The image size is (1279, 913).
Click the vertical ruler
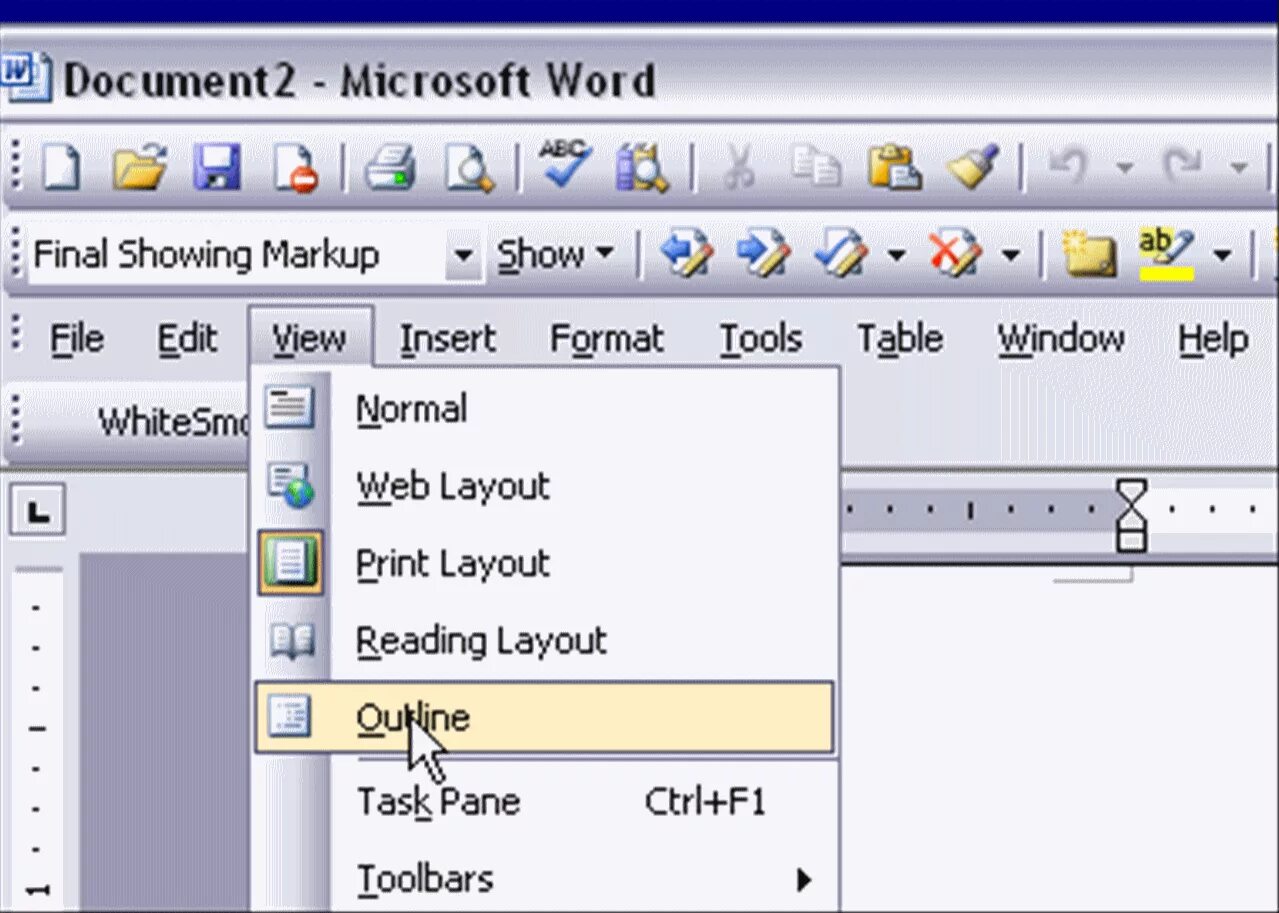coord(39,740)
